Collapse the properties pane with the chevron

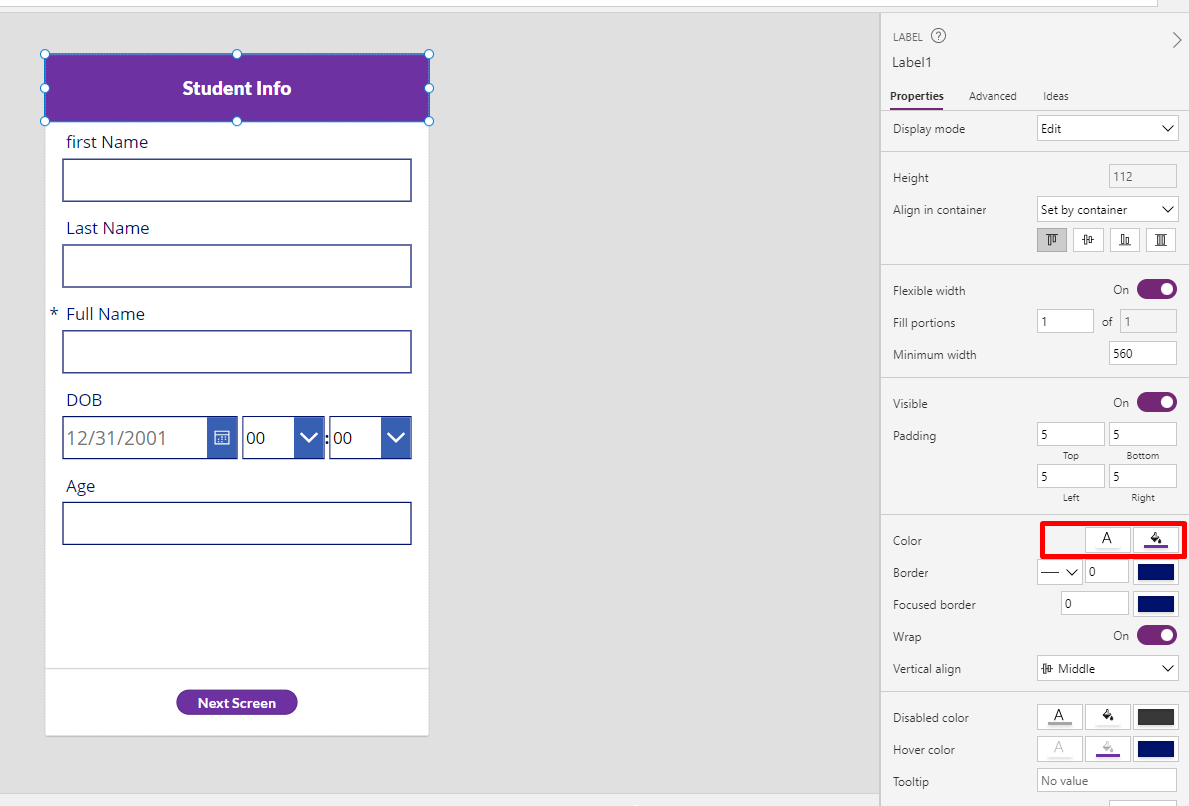coord(1176,40)
